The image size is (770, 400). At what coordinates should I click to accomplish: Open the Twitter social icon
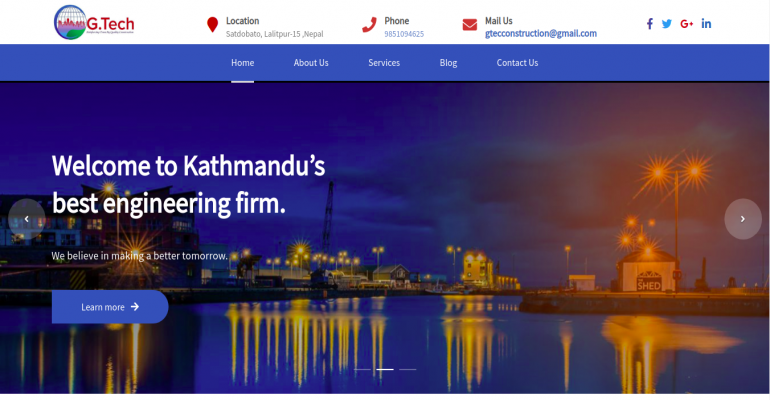666,24
